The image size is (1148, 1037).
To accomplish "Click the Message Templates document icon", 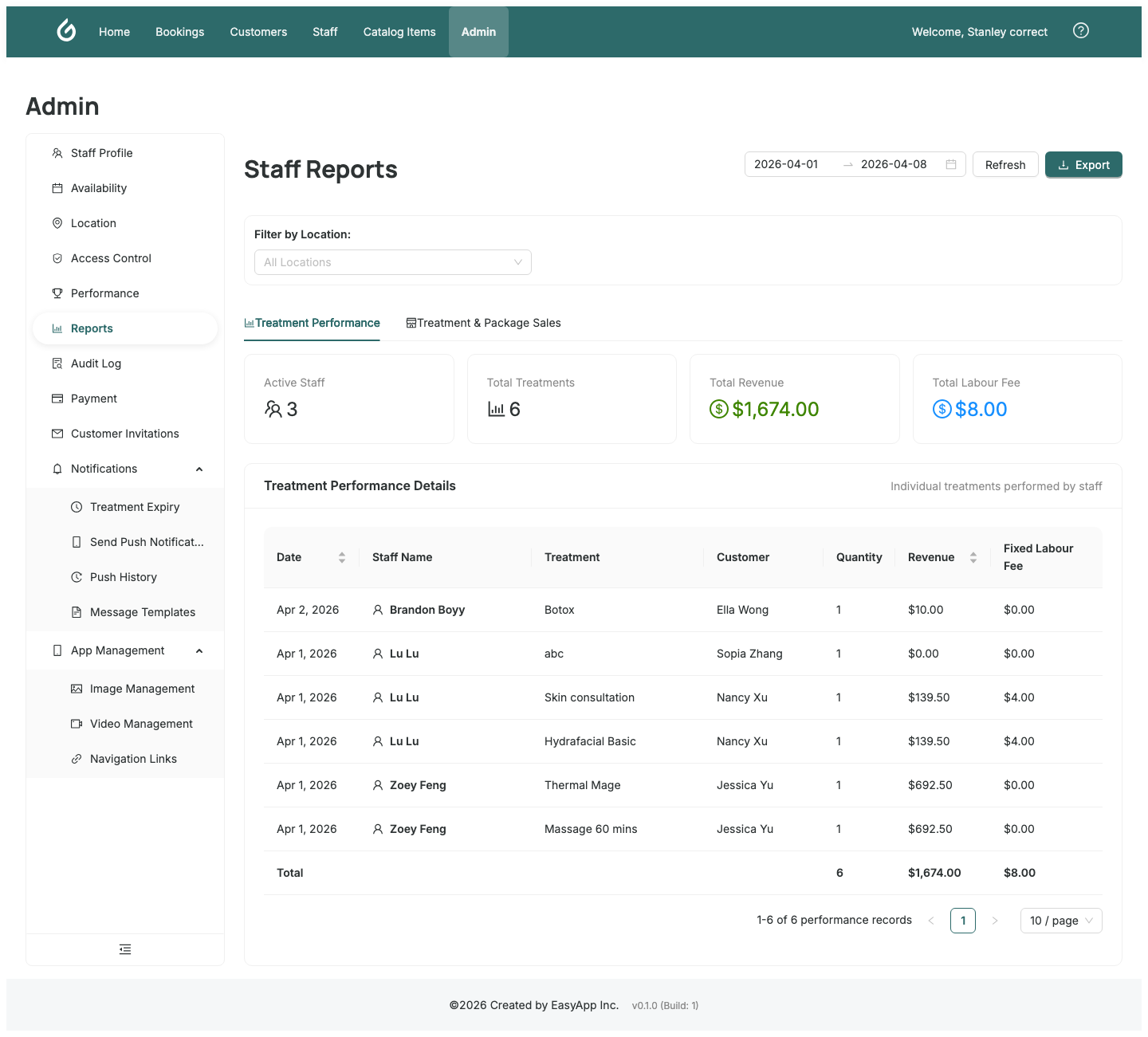I will coord(77,612).
